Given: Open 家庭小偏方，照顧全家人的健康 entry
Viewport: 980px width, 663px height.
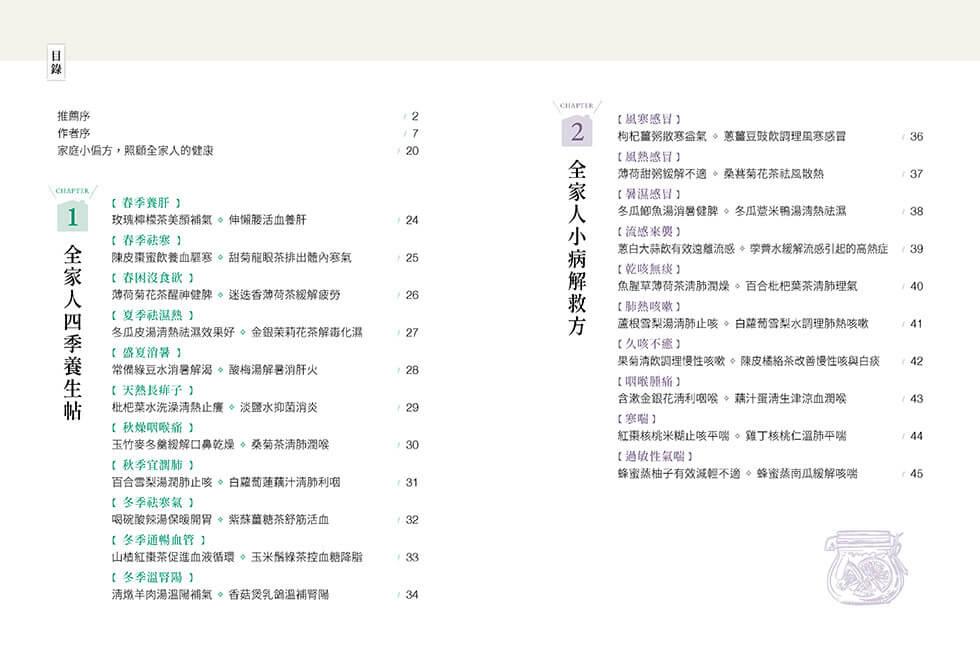Looking at the screenshot, I should (x=136, y=150).
